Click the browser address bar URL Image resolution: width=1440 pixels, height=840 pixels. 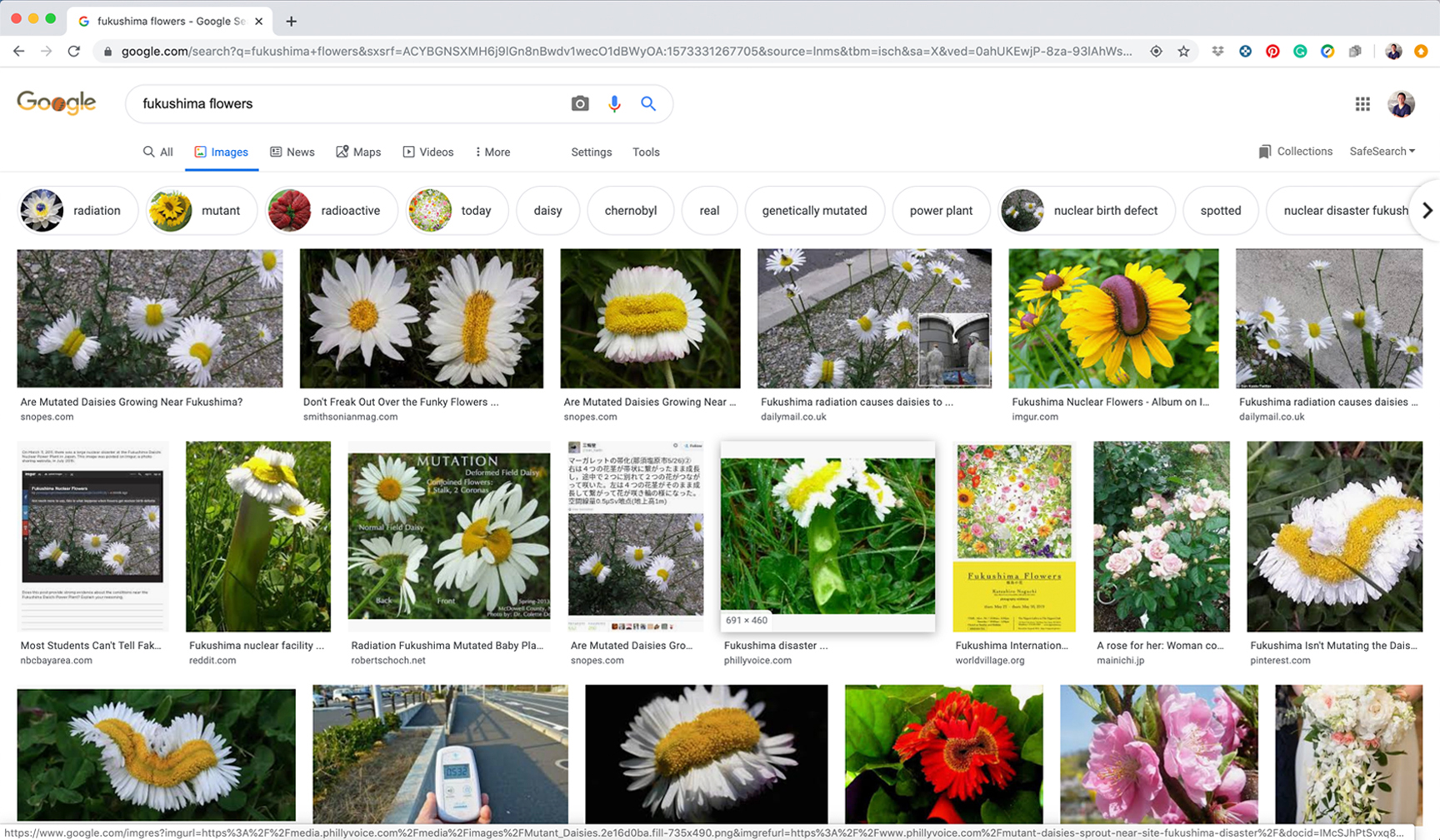625,51
